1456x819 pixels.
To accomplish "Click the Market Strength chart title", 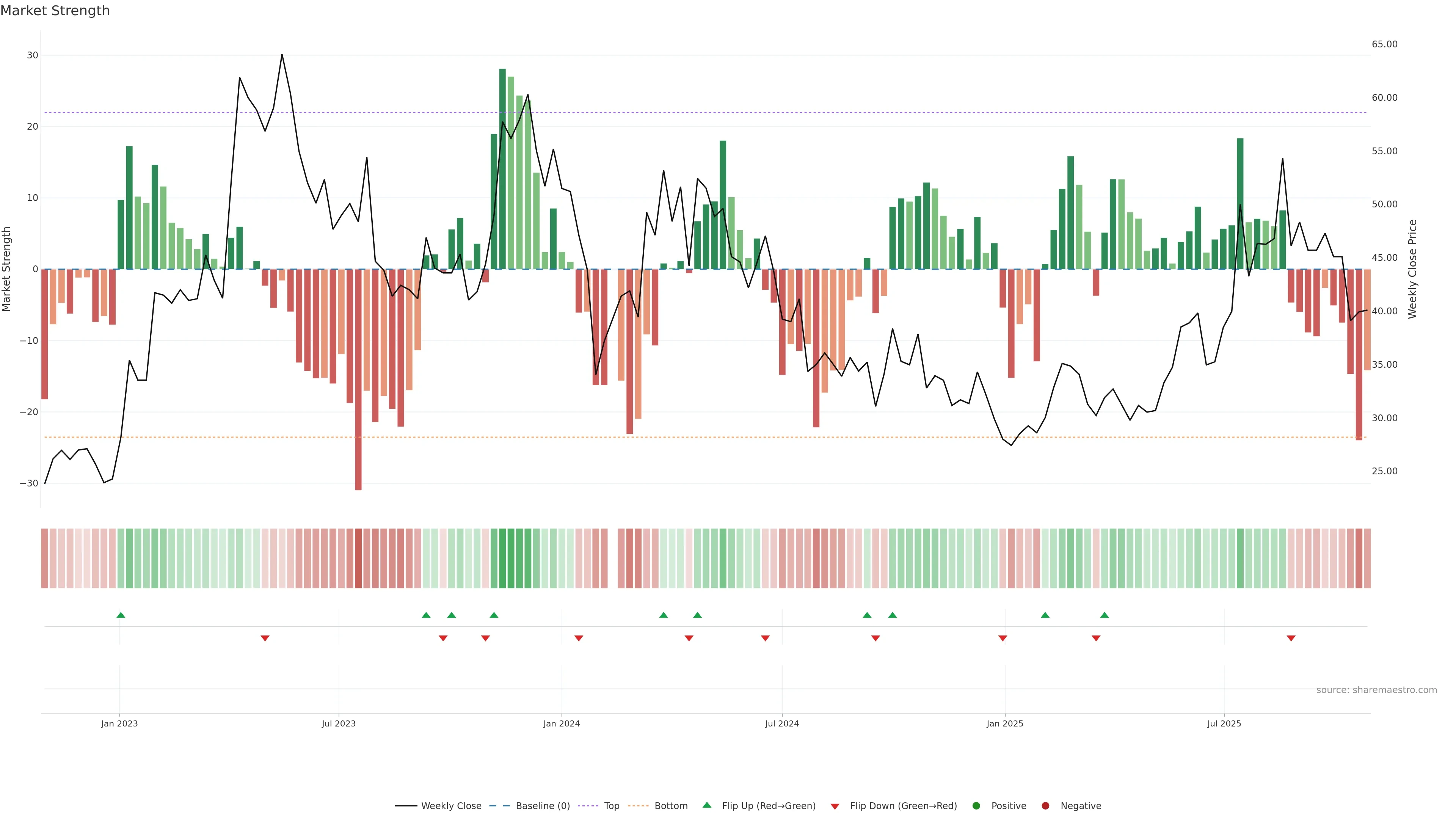I will tap(55, 11).
